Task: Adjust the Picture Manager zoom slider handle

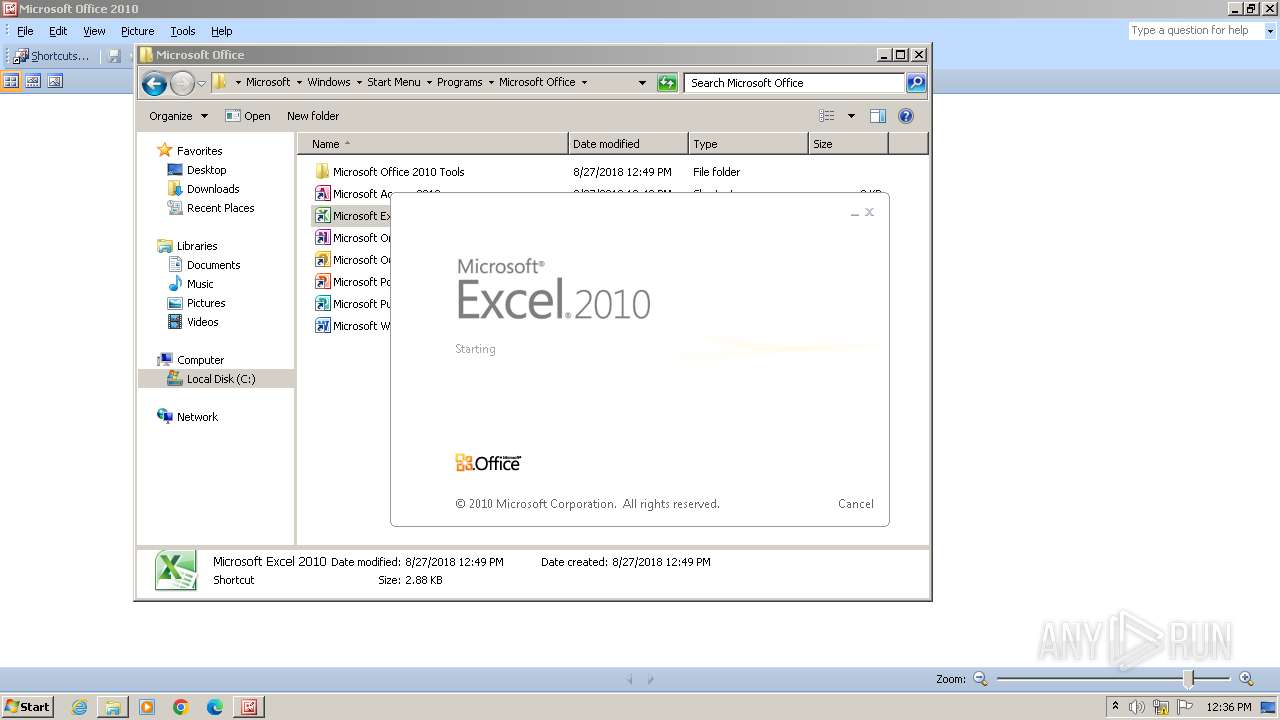Action: 1189,679
